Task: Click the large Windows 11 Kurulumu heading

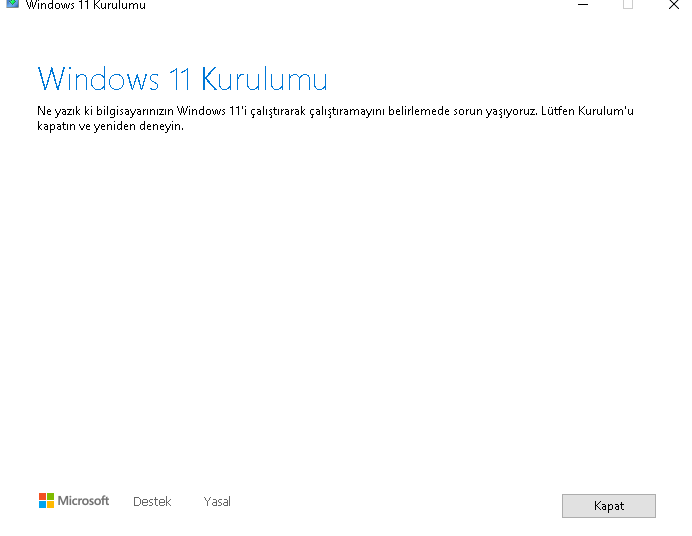Action: click(182, 79)
